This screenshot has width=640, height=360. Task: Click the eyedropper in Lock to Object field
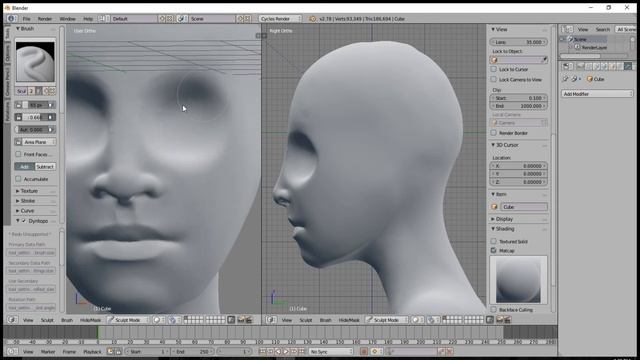pyautogui.click(x=544, y=60)
